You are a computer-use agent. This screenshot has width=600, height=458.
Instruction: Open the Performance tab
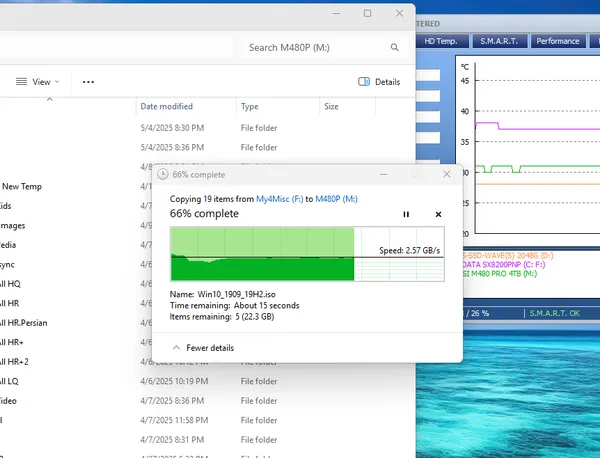pos(558,41)
